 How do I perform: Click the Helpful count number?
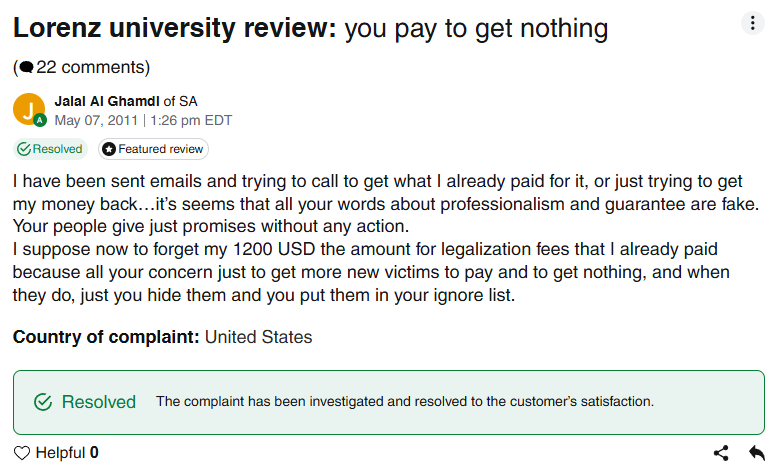(x=94, y=453)
